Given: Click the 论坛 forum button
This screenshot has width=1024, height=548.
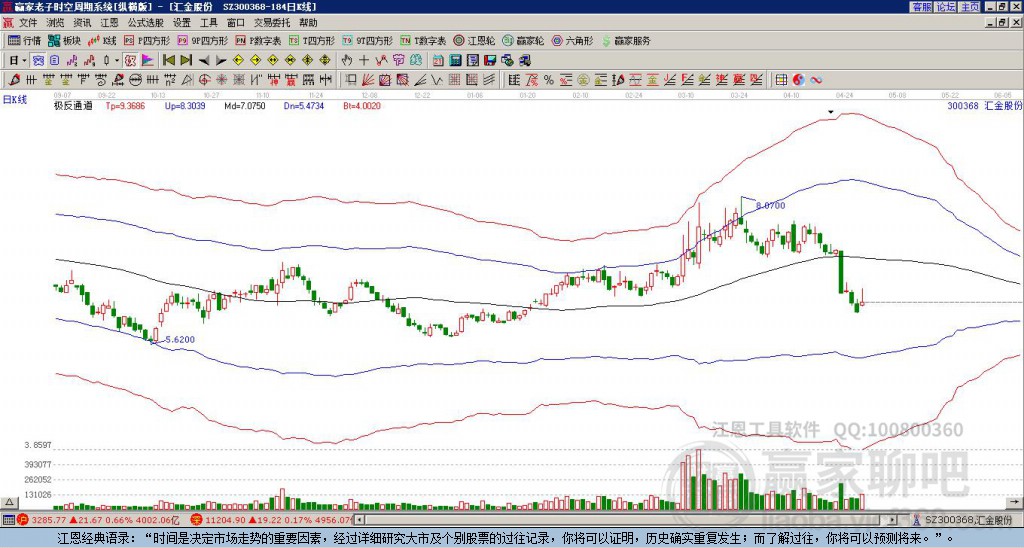Looking at the screenshot, I should 946,7.
